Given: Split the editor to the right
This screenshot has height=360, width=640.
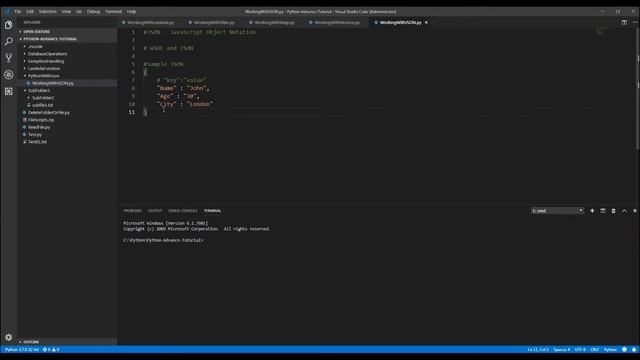Looking at the screenshot, I should pos(624,22).
